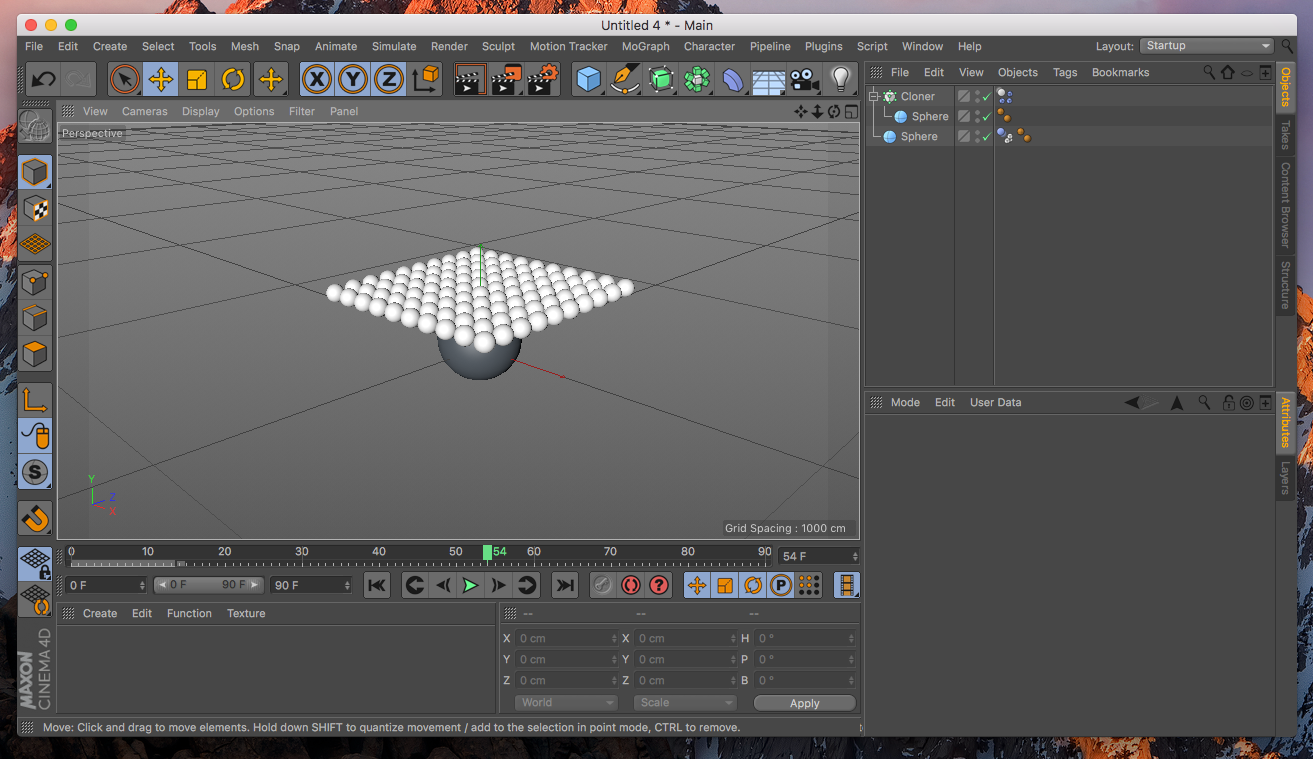The image size is (1313, 759).
Task: Collapse the Cloner object hierarchy
Action: click(x=873, y=96)
